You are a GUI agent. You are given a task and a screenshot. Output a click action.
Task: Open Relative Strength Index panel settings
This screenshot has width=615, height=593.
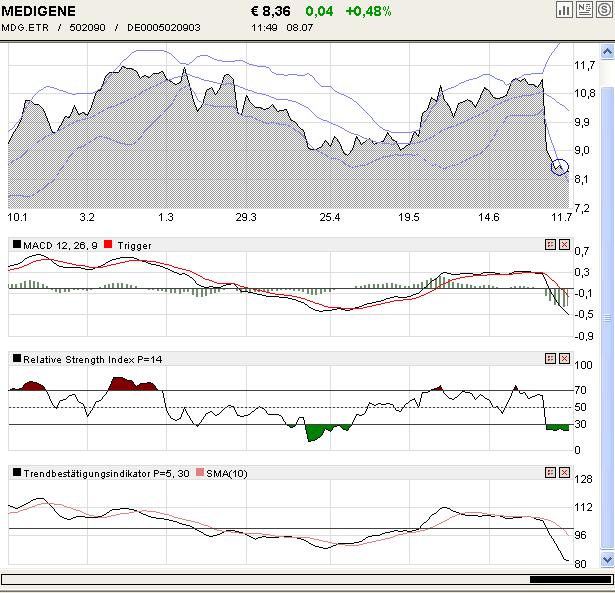[x=550, y=358]
